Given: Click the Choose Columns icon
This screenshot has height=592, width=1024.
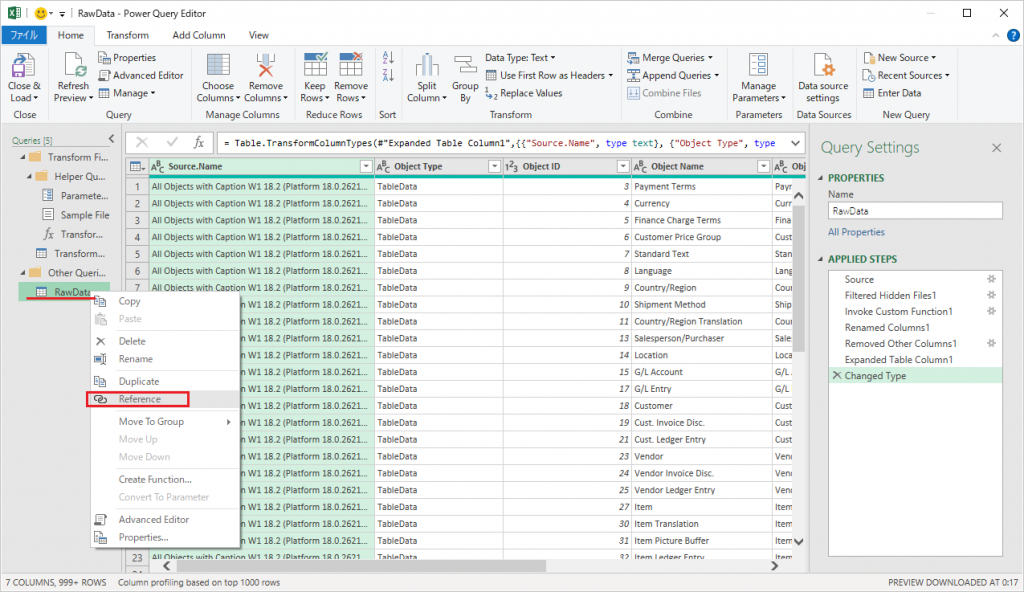Looking at the screenshot, I should coord(217,66).
